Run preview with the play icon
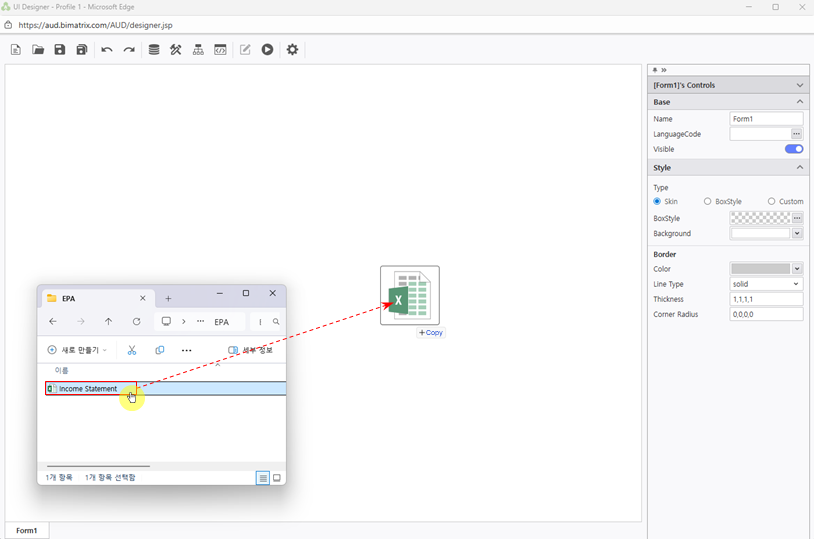814x539 pixels. 267,50
